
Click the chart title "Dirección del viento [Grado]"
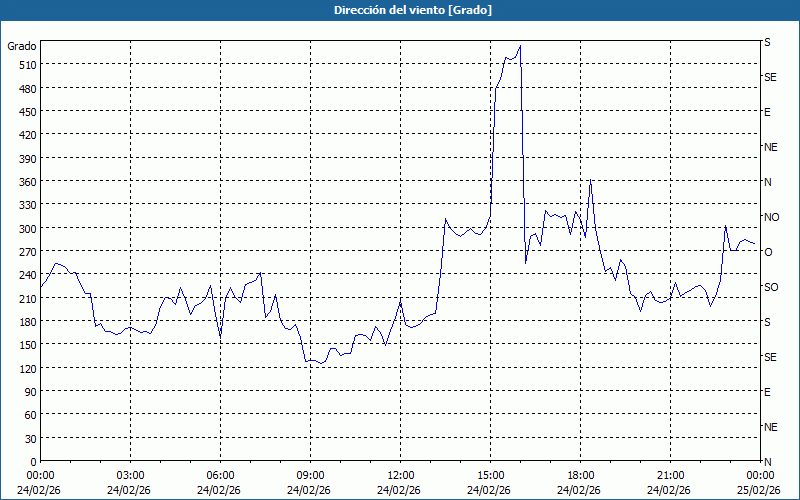coord(399,10)
